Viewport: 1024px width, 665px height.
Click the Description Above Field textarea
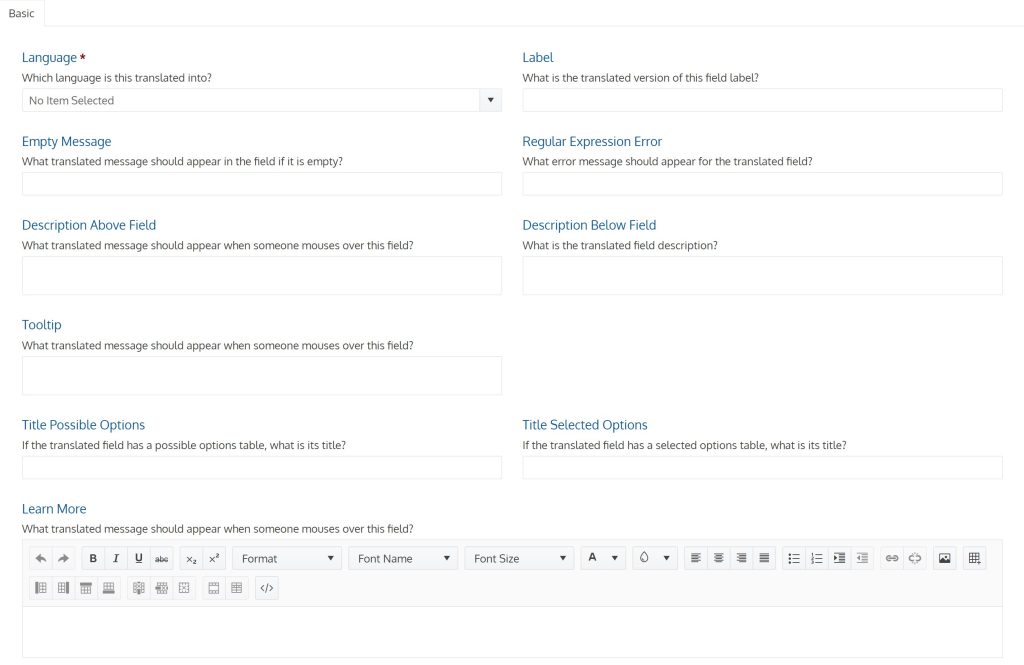pos(262,275)
